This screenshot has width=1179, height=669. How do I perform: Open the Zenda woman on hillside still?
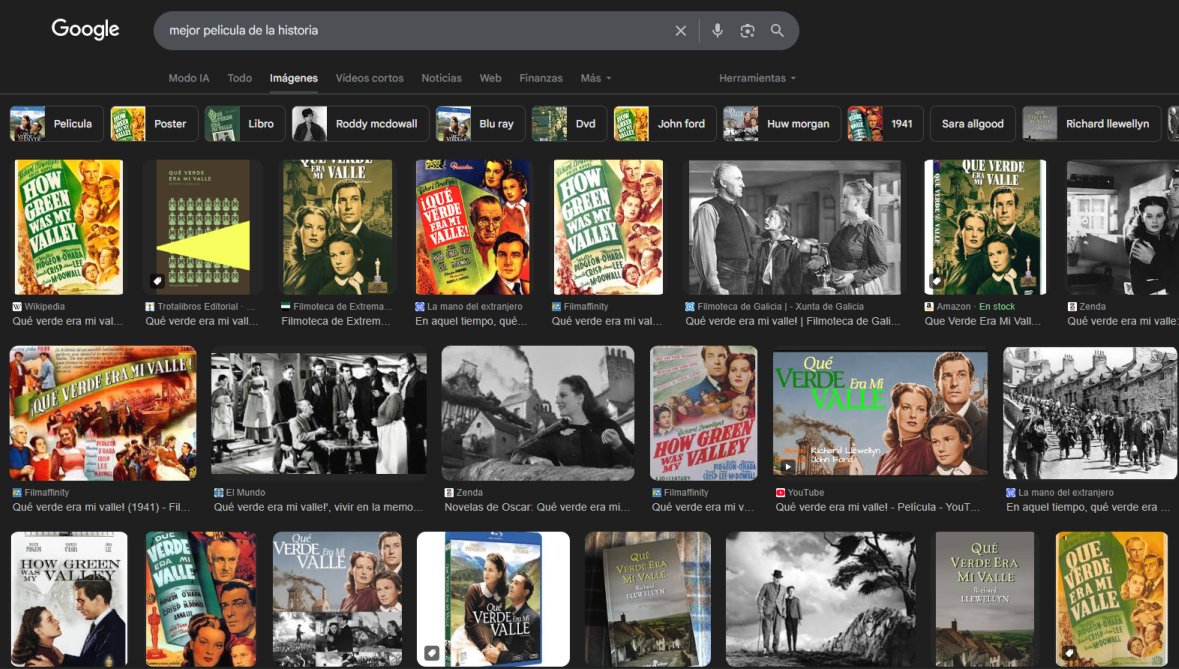(x=538, y=413)
